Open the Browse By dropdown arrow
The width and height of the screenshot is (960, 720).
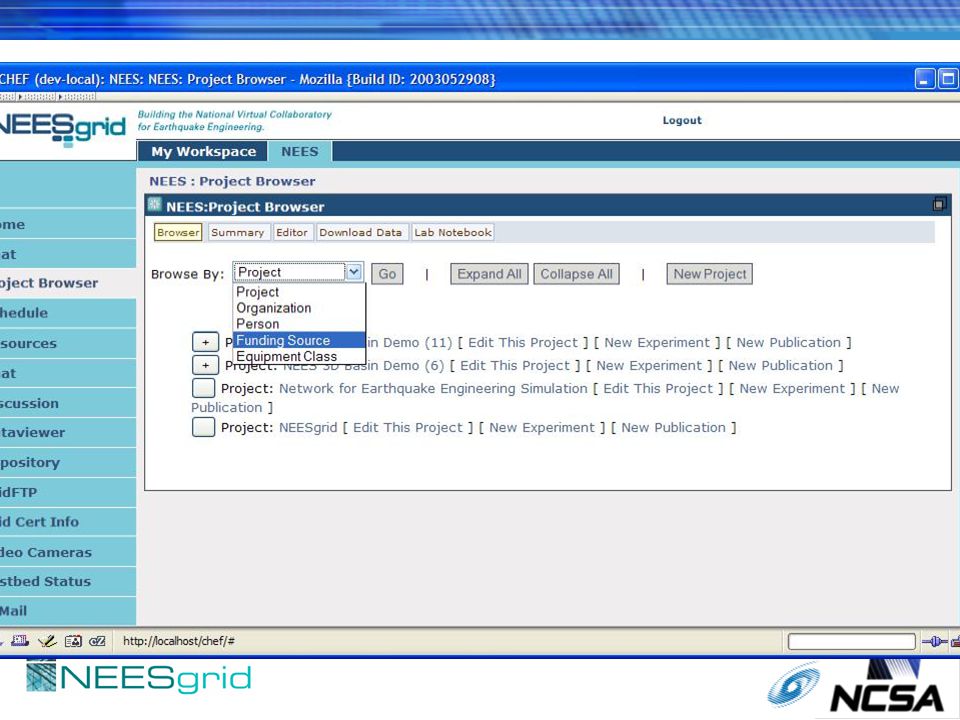pos(354,272)
